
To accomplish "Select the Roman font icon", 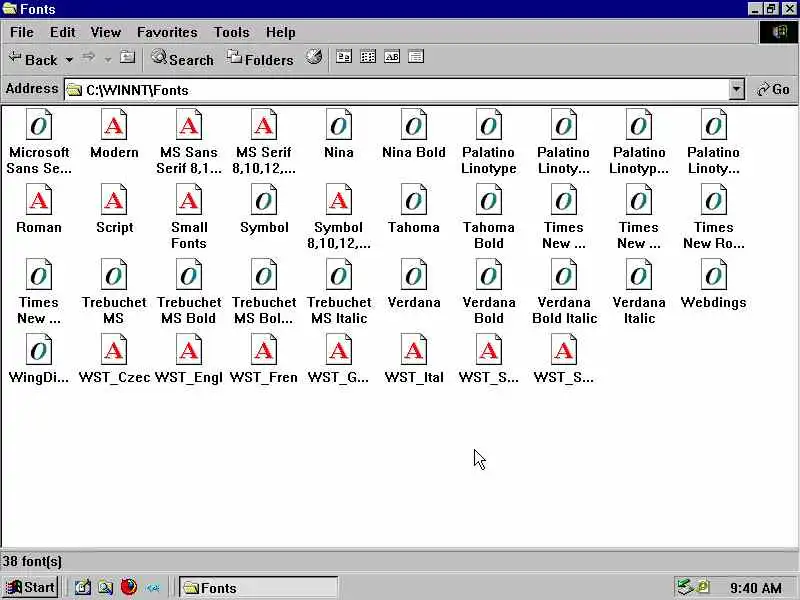I will tap(39, 199).
